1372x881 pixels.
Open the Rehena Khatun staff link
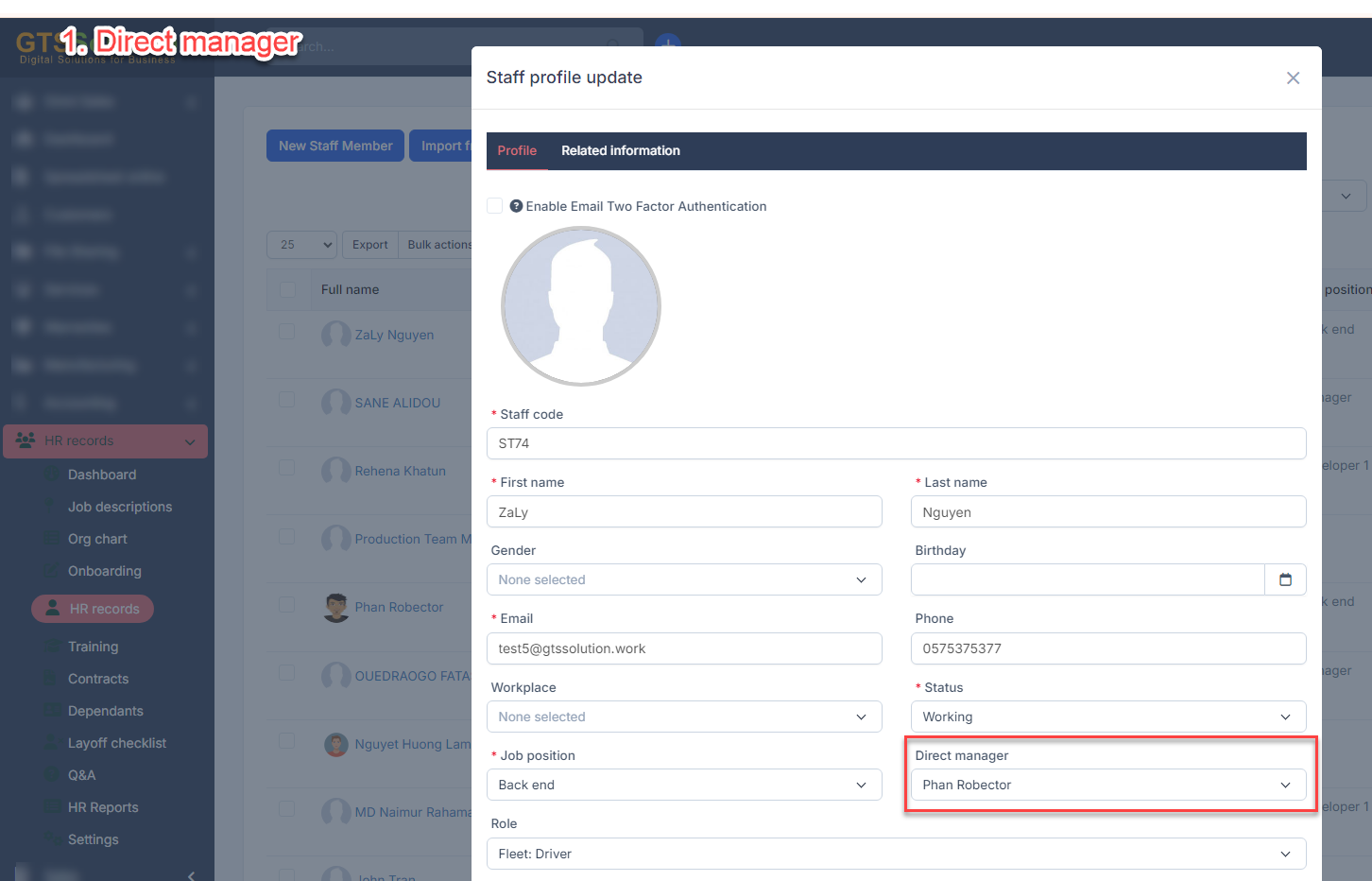pyautogui.click(x=400, y=471)
